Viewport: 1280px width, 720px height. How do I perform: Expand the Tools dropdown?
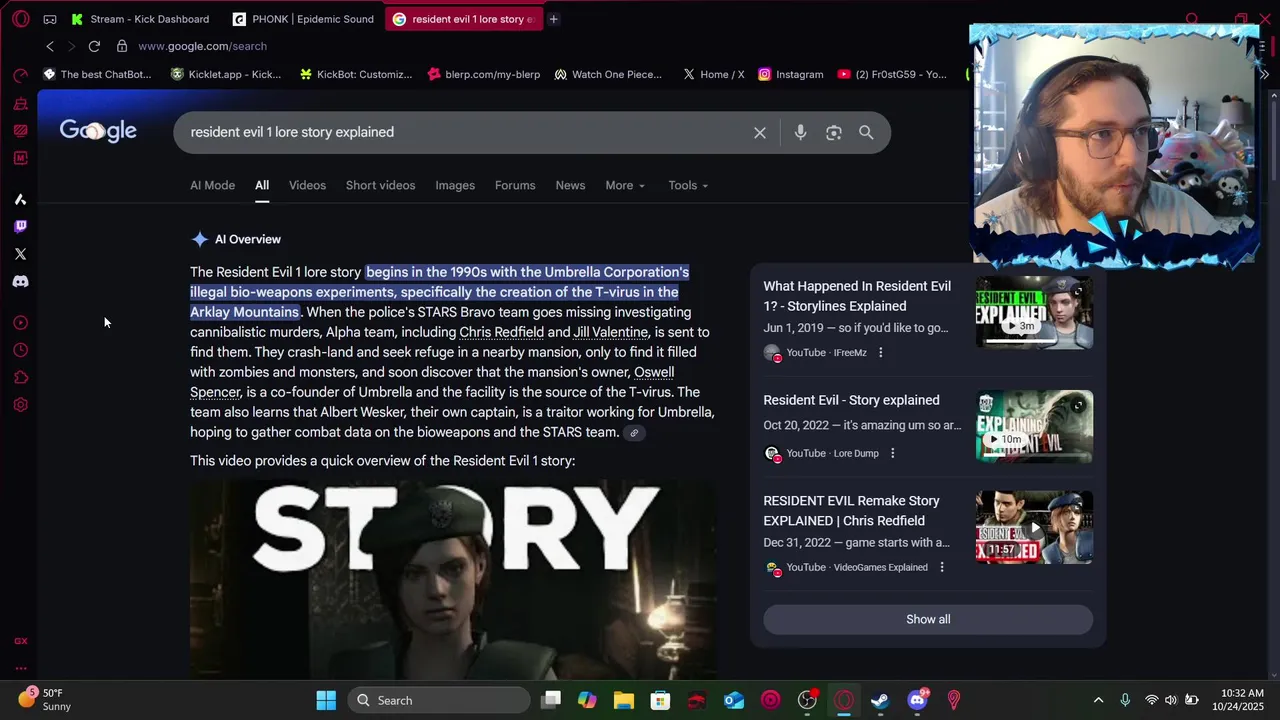coord(688,185)
